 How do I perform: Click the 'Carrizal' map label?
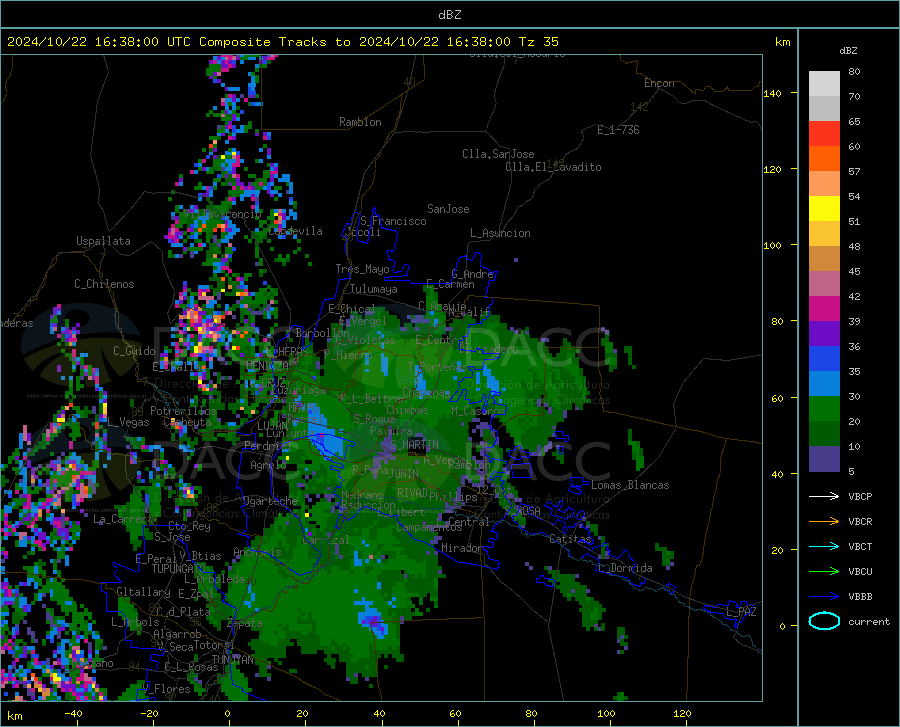point(325,540)
